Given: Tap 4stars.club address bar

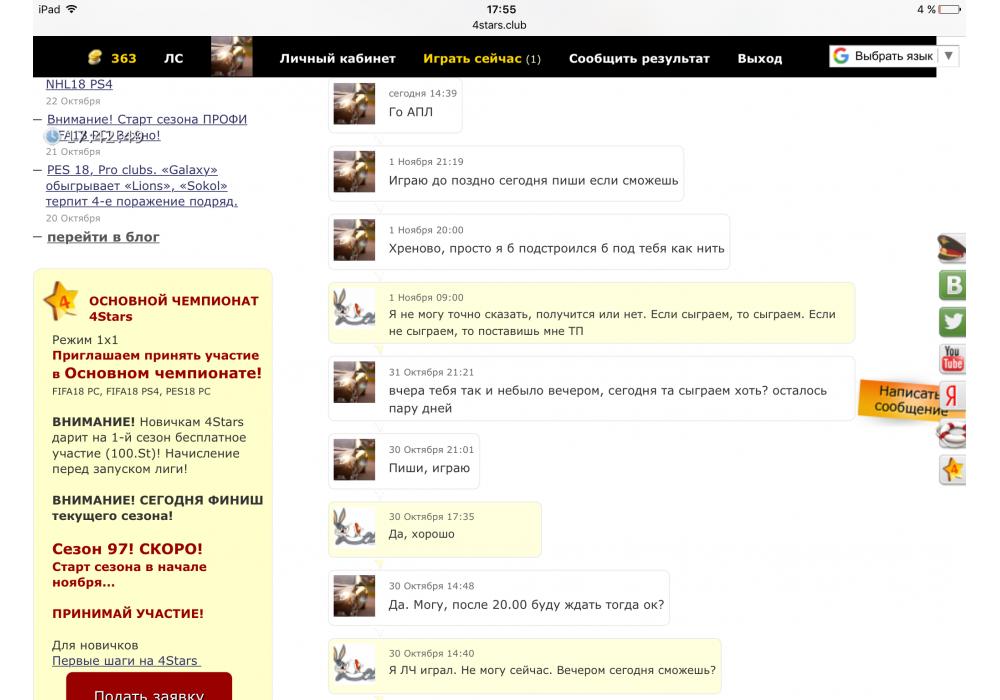Looking at the screenshot, I should point(499,25).
